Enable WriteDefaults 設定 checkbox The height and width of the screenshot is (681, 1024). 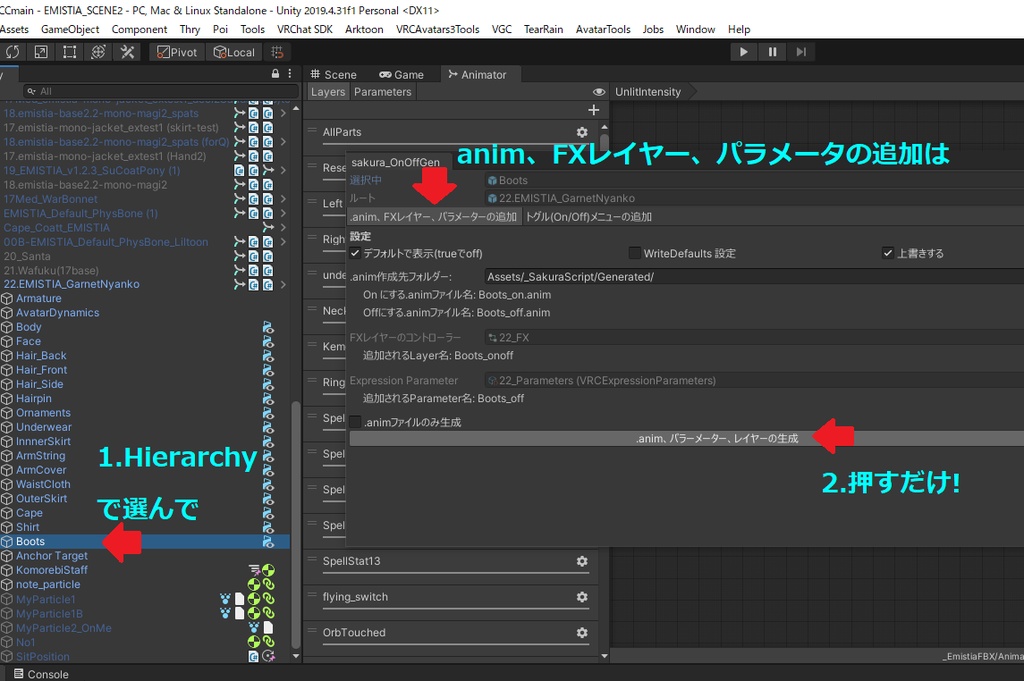click(x=634, y=253)
